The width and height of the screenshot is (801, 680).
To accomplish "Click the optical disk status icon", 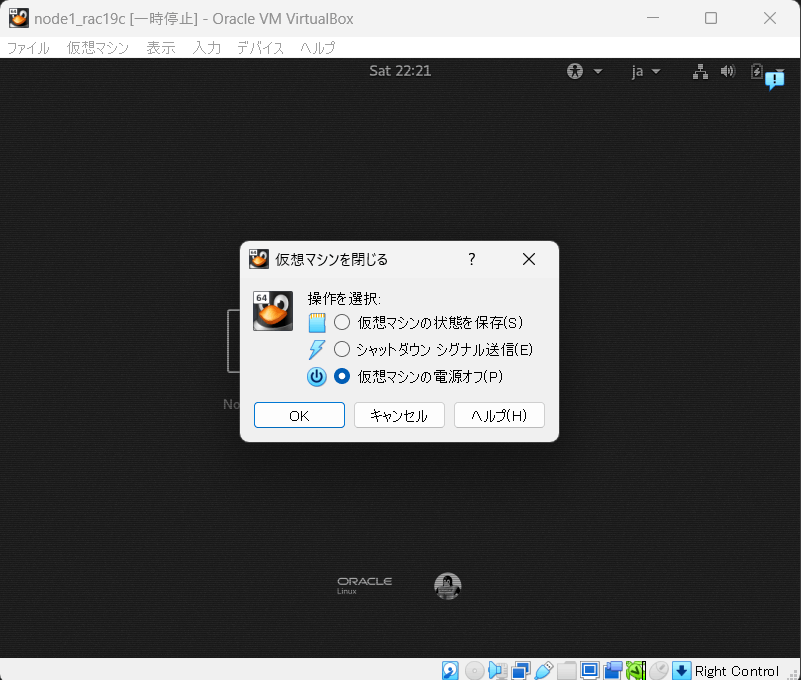I will (x=475, y=670).
